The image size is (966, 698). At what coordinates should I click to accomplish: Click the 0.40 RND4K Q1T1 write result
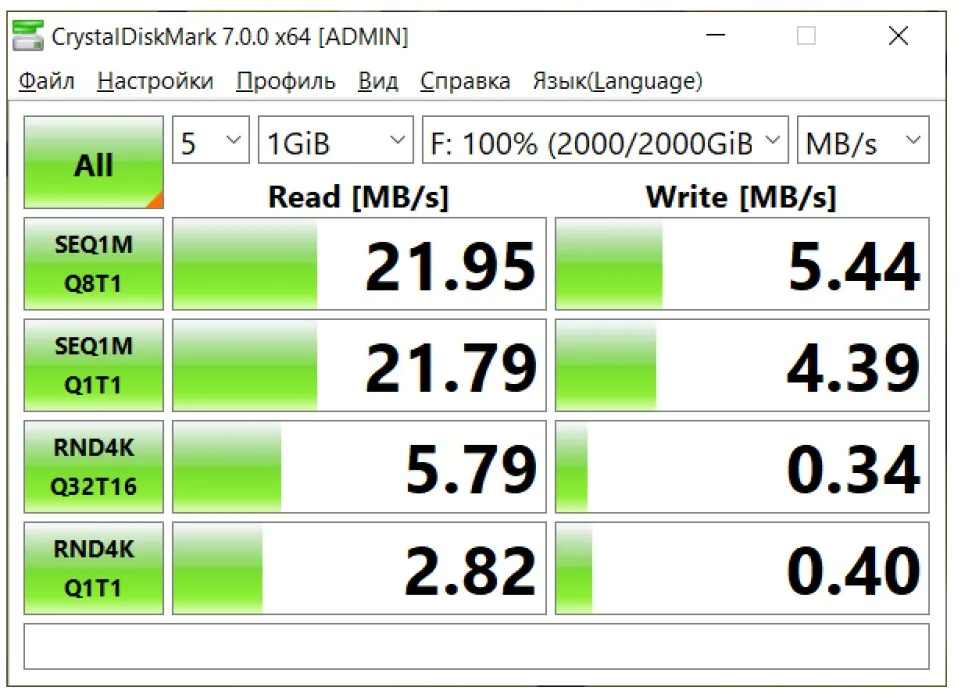742,568
